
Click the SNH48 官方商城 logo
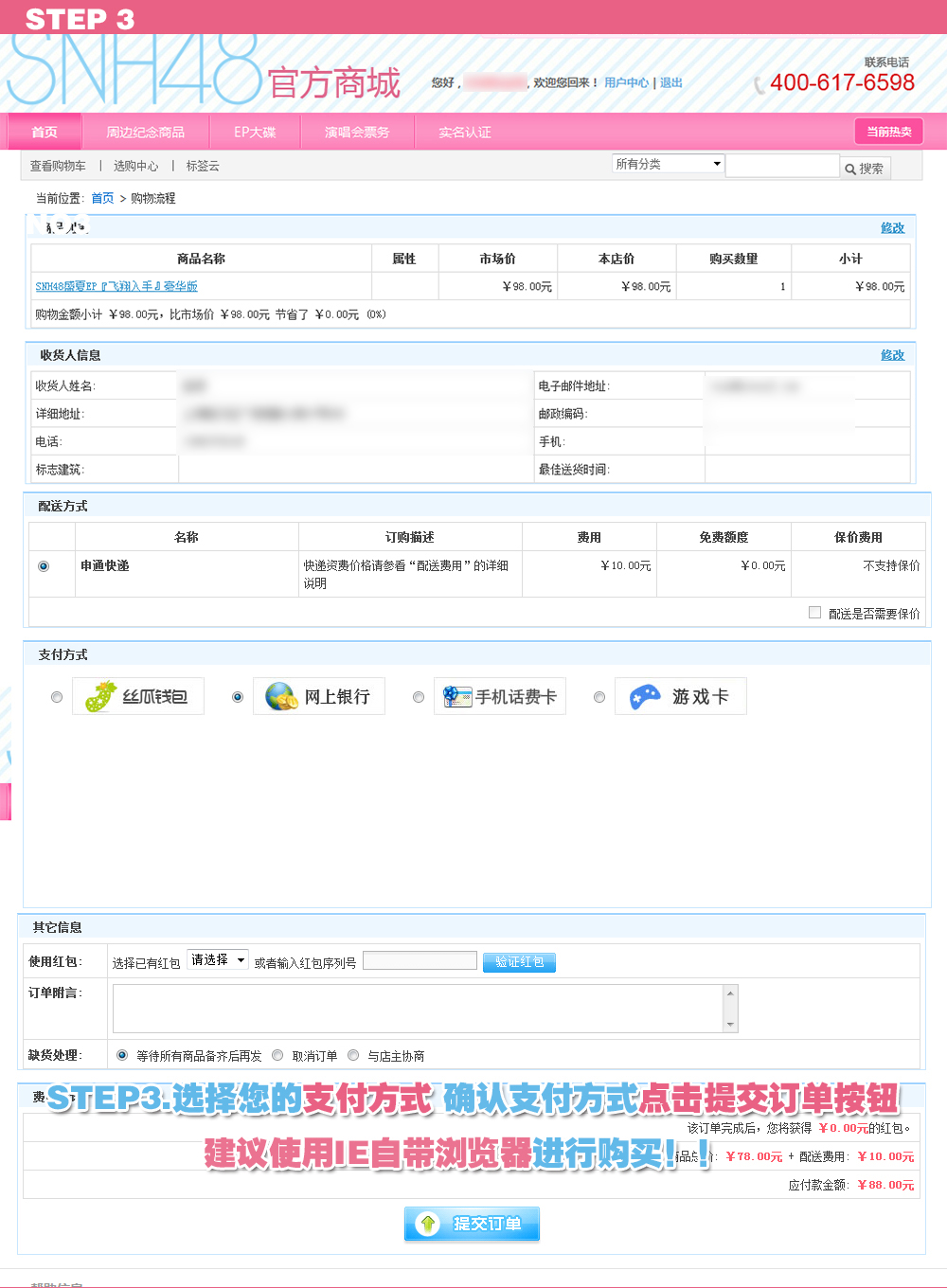point(204,71)
